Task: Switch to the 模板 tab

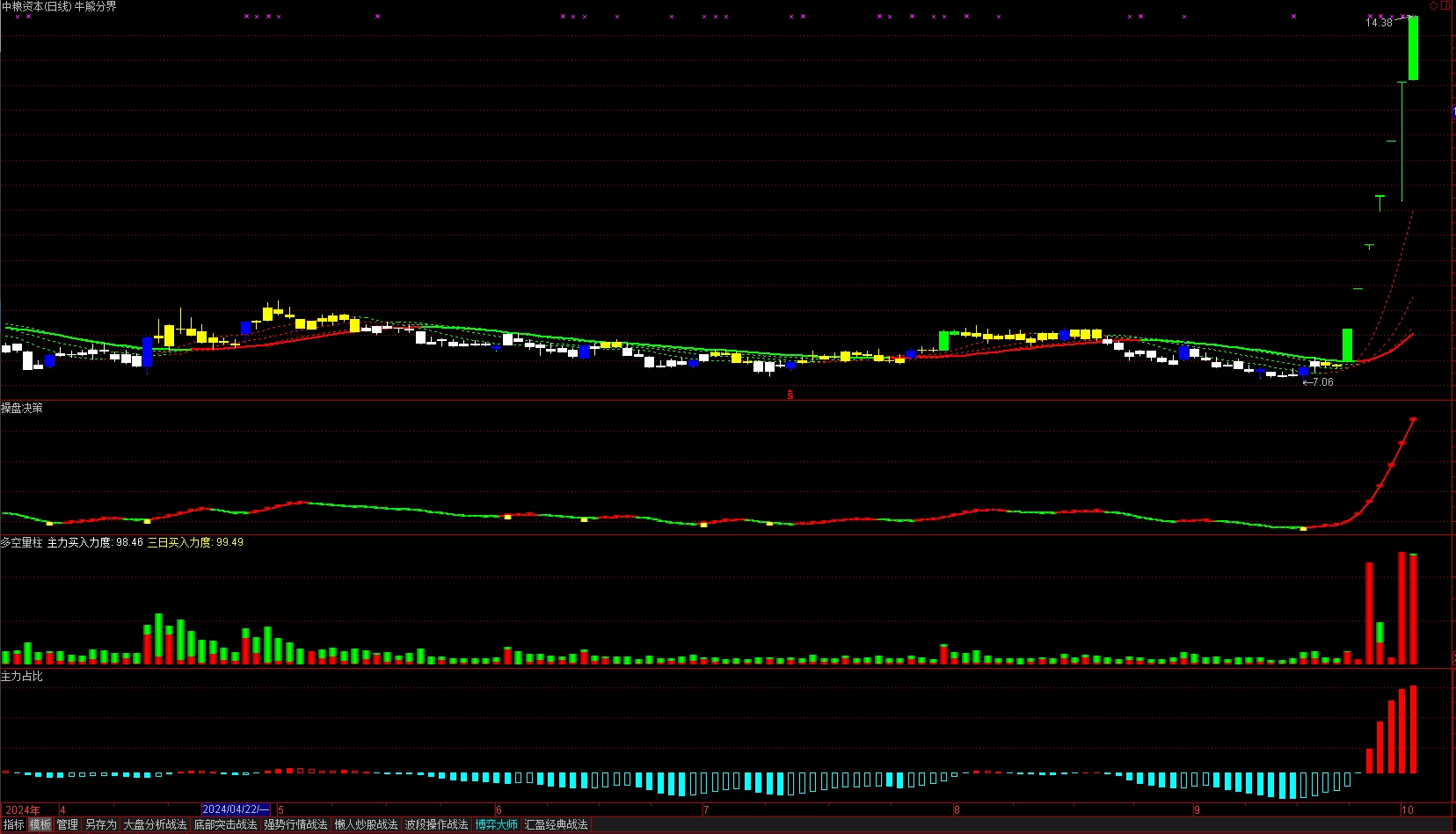Action: click(x=40, y=824)
